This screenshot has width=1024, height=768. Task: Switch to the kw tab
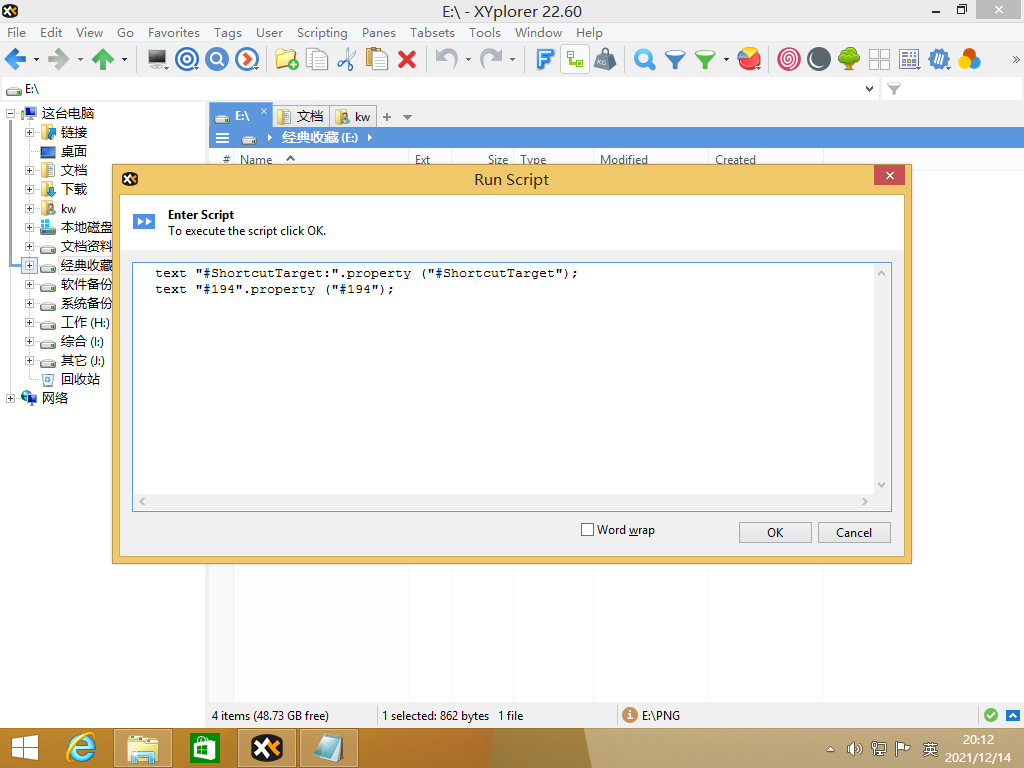(x=353, y=117)
